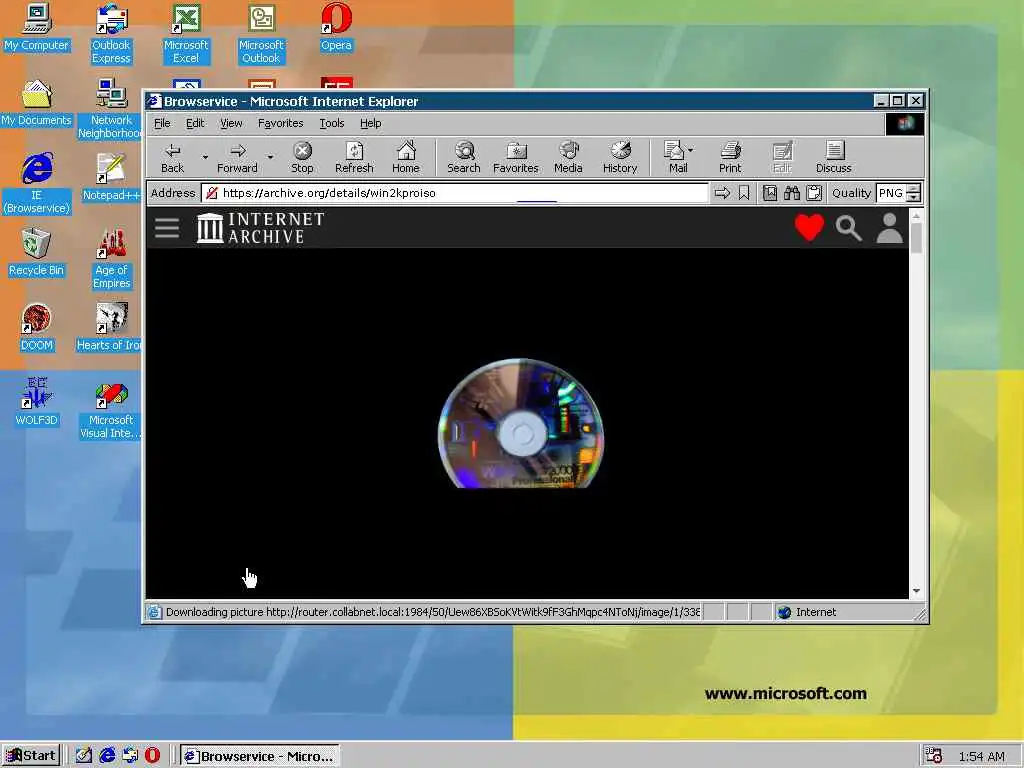Open the File menu
The height and width of the screenshot is (768, 1024).
pyautogui.click(x=162, y=123)
